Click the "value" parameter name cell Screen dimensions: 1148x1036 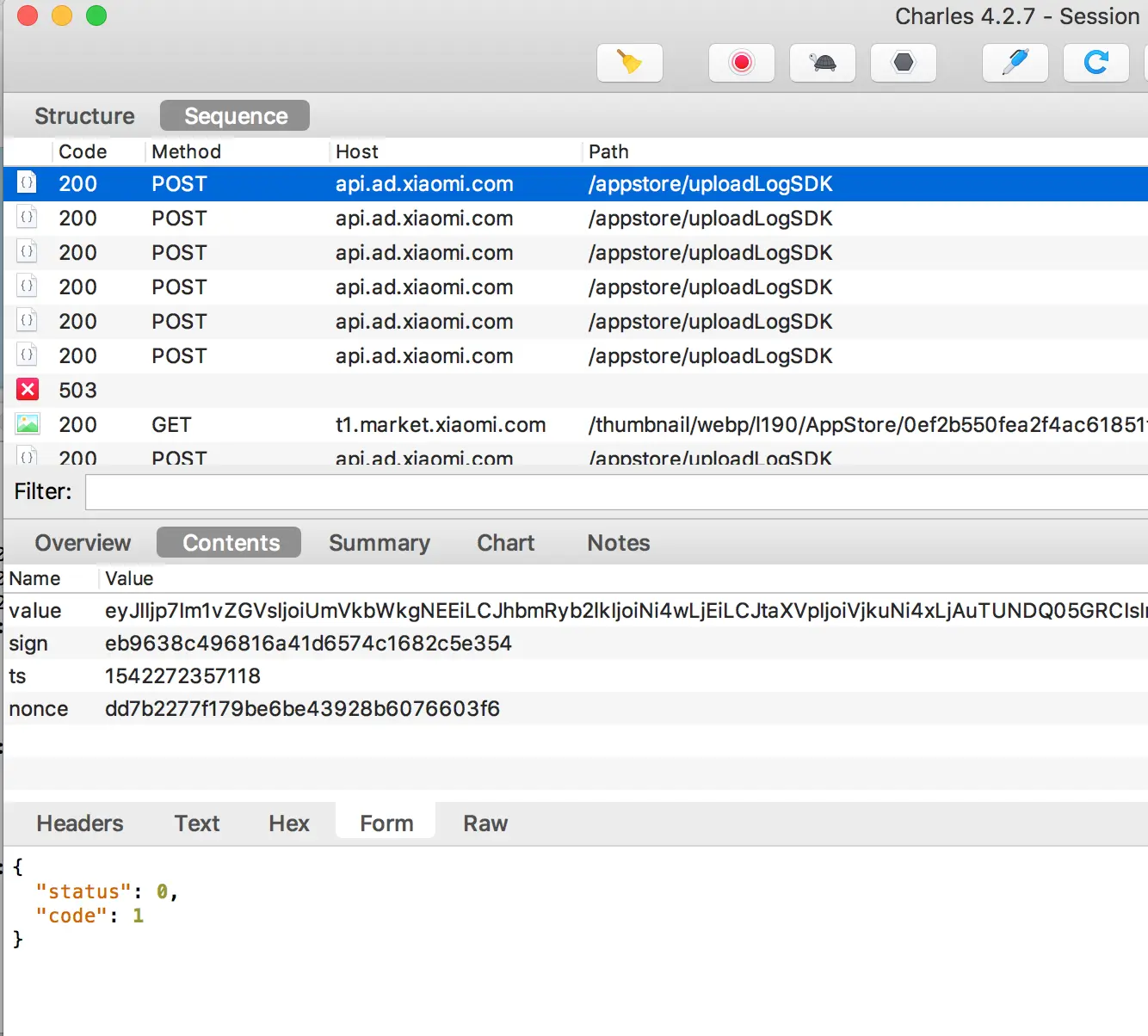click(x=35, y=611)
